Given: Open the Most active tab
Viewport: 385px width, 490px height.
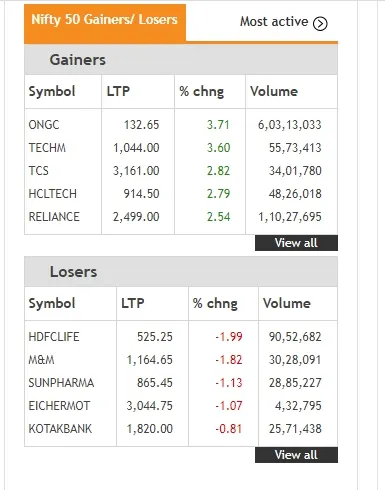Looking at the screenshot, I should [284, 22].
